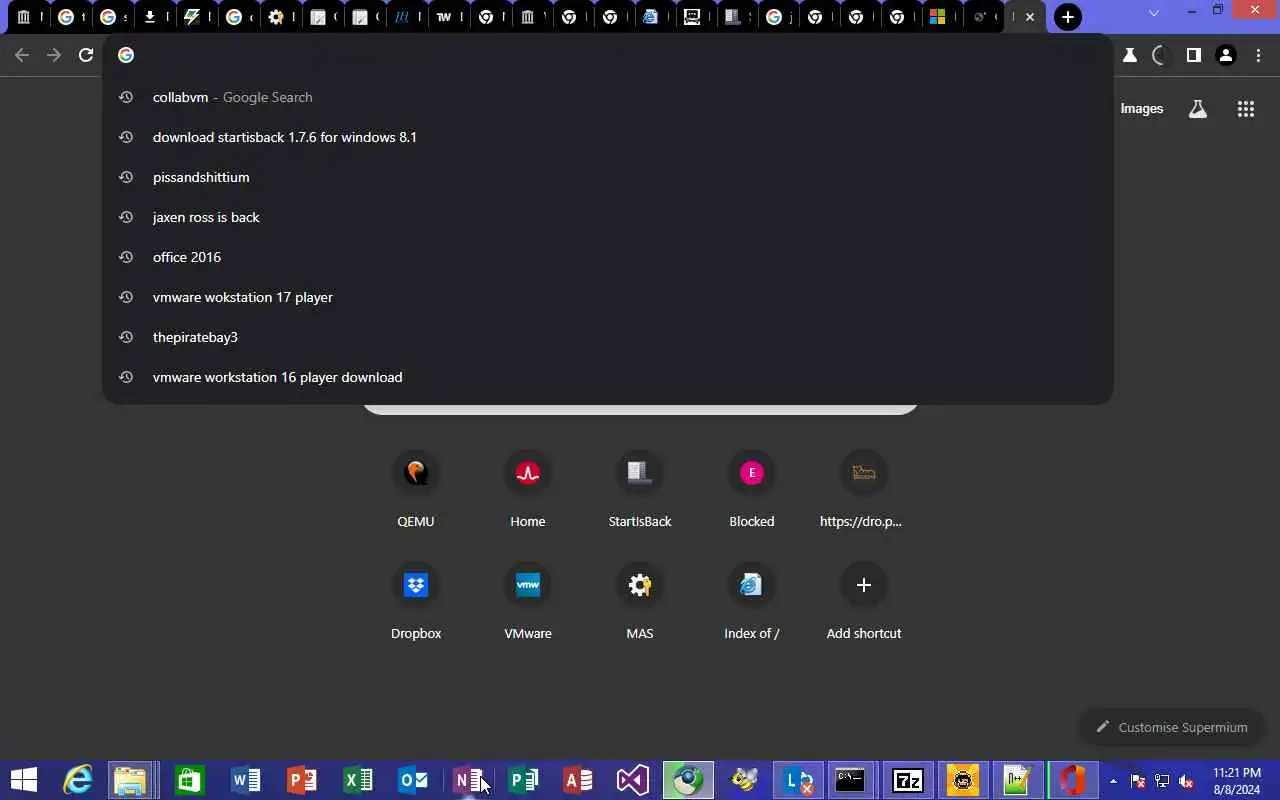Switch to the download-arrow icon tab
The height and width of the screenshot is (800, 1280).
click(154, 17)
